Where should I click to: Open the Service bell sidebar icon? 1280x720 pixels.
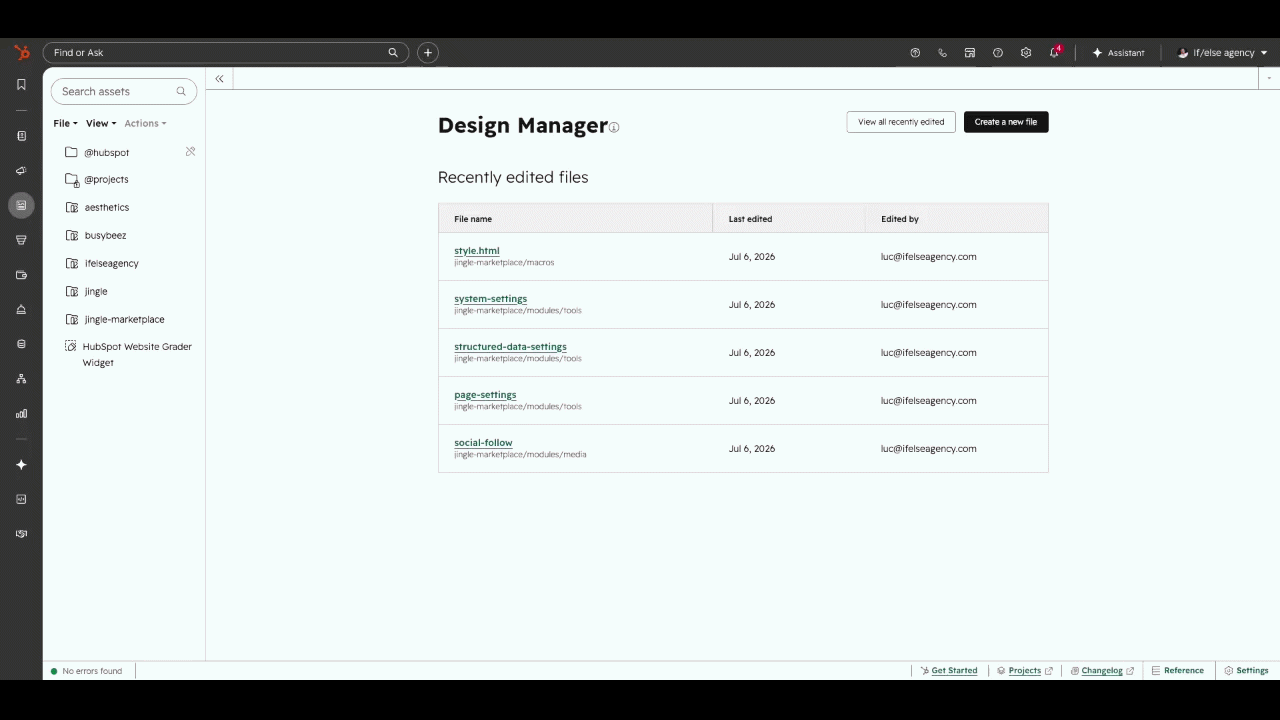(21, 309)
